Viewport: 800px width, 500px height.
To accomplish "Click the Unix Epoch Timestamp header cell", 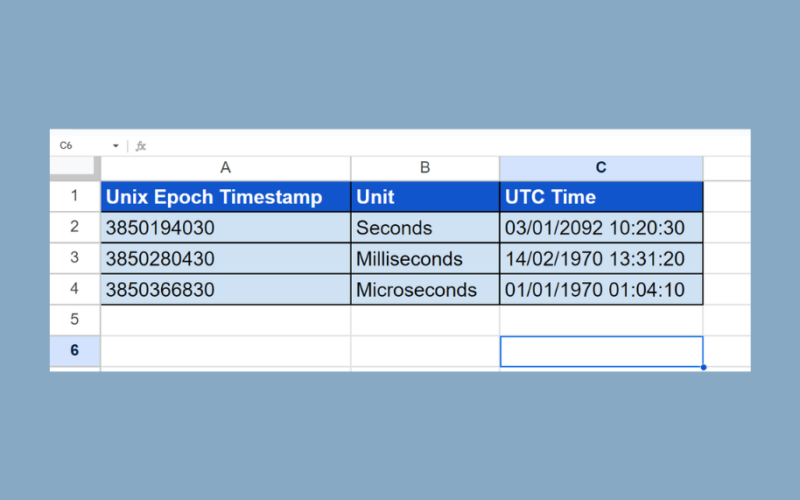I will [x=225, y=197].
